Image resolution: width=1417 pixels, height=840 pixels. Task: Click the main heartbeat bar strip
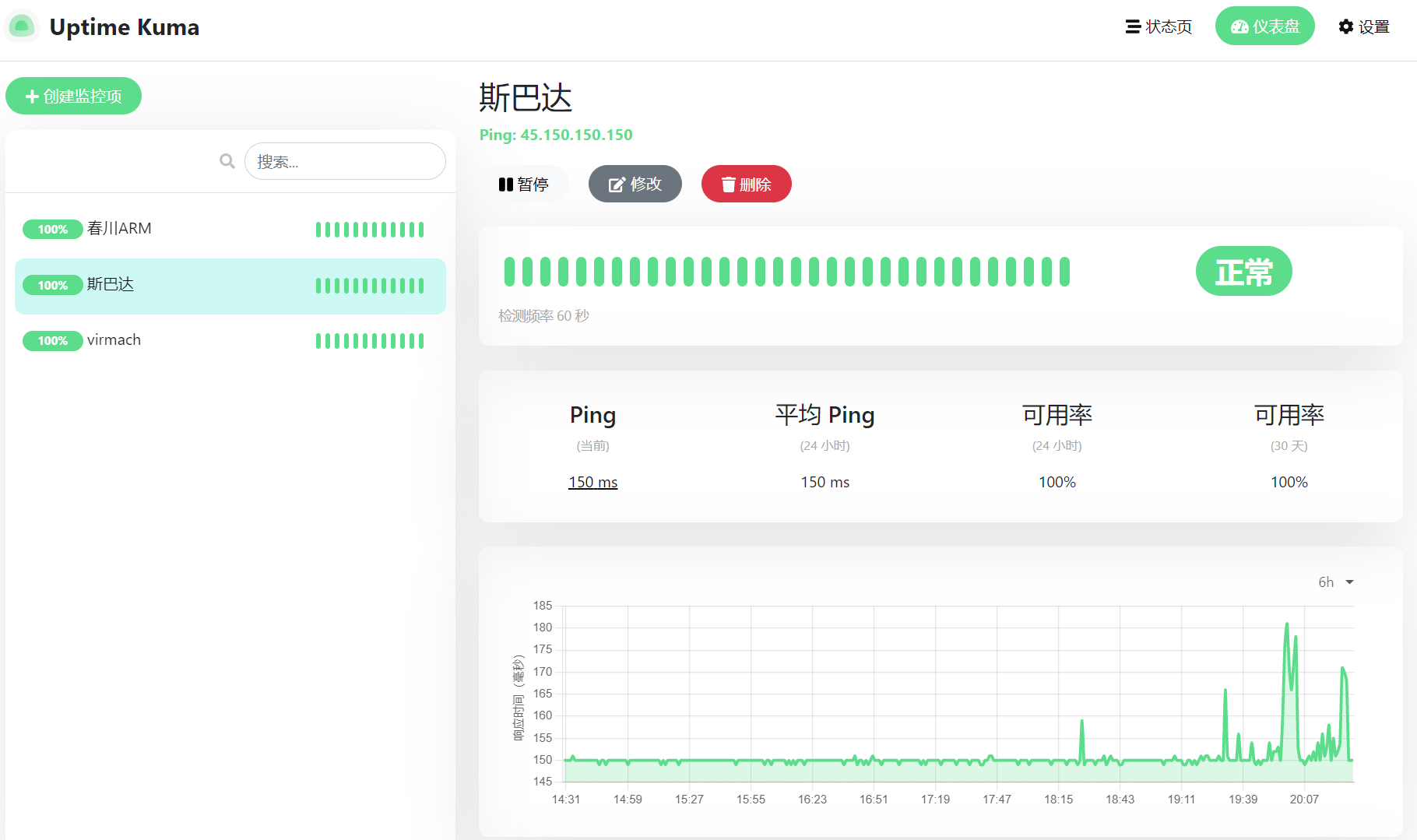point(787,272)
